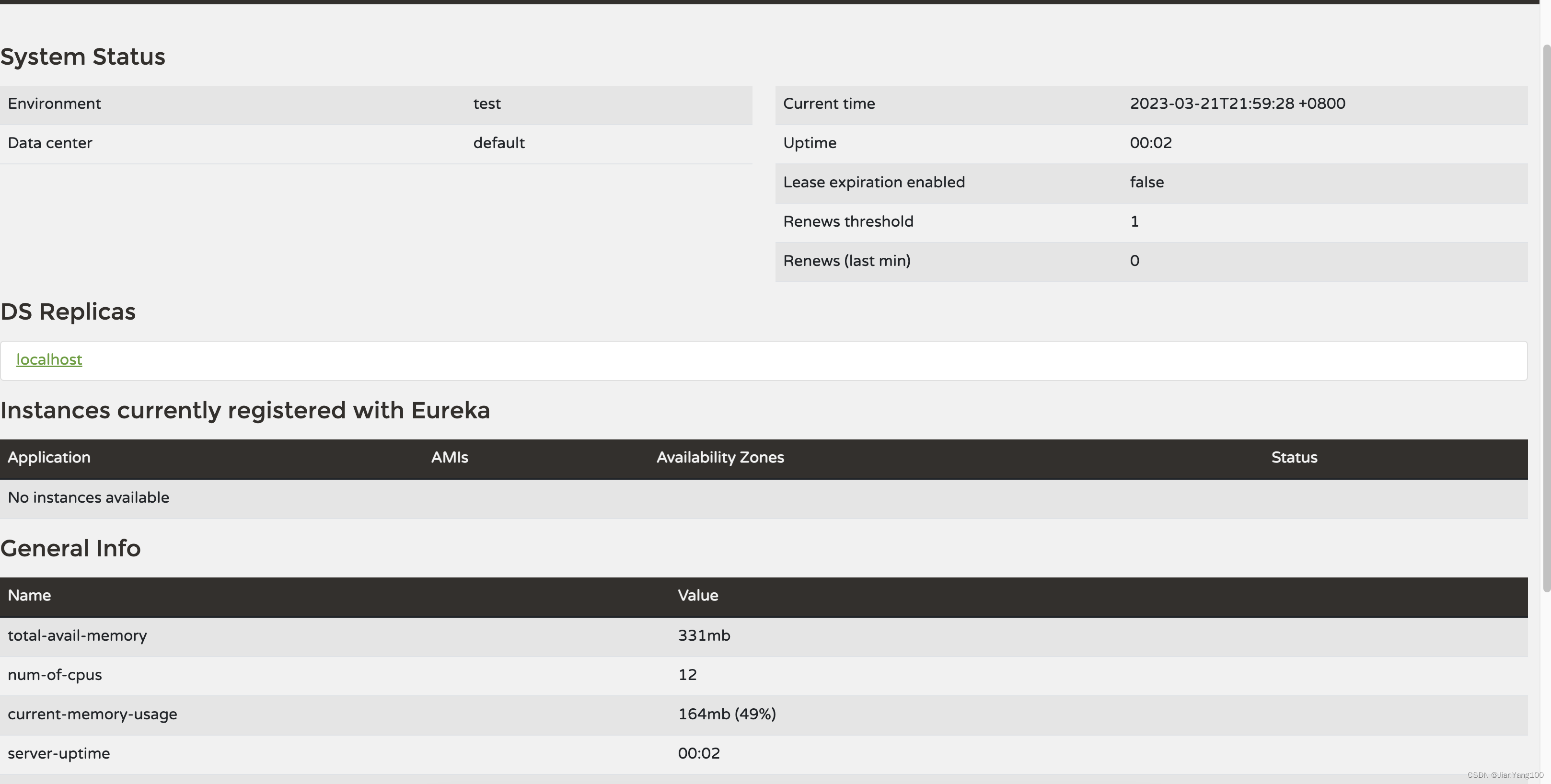Select the value 164mb (49%)

tap(727, 714)
